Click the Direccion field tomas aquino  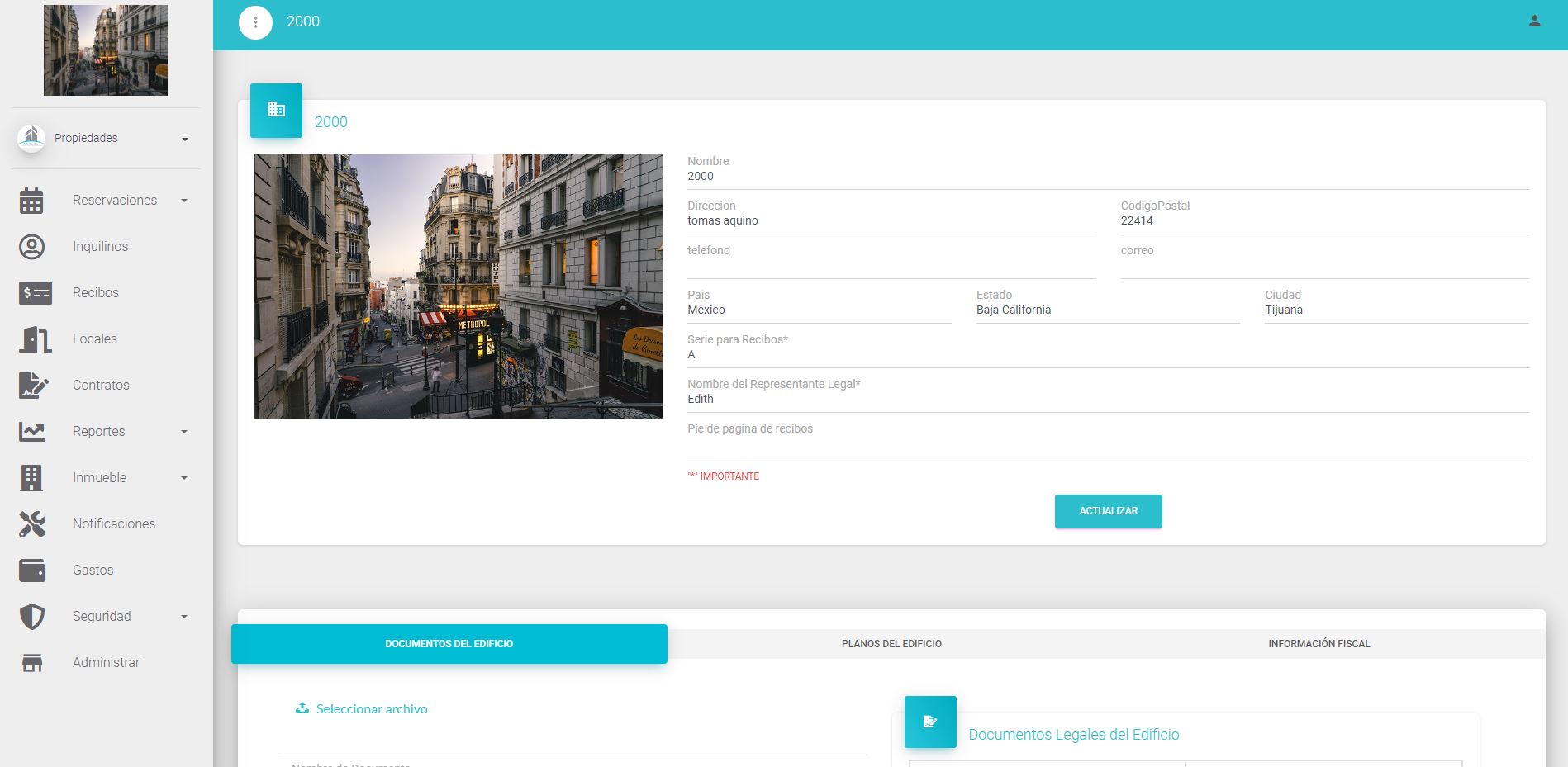click(891, 220)
